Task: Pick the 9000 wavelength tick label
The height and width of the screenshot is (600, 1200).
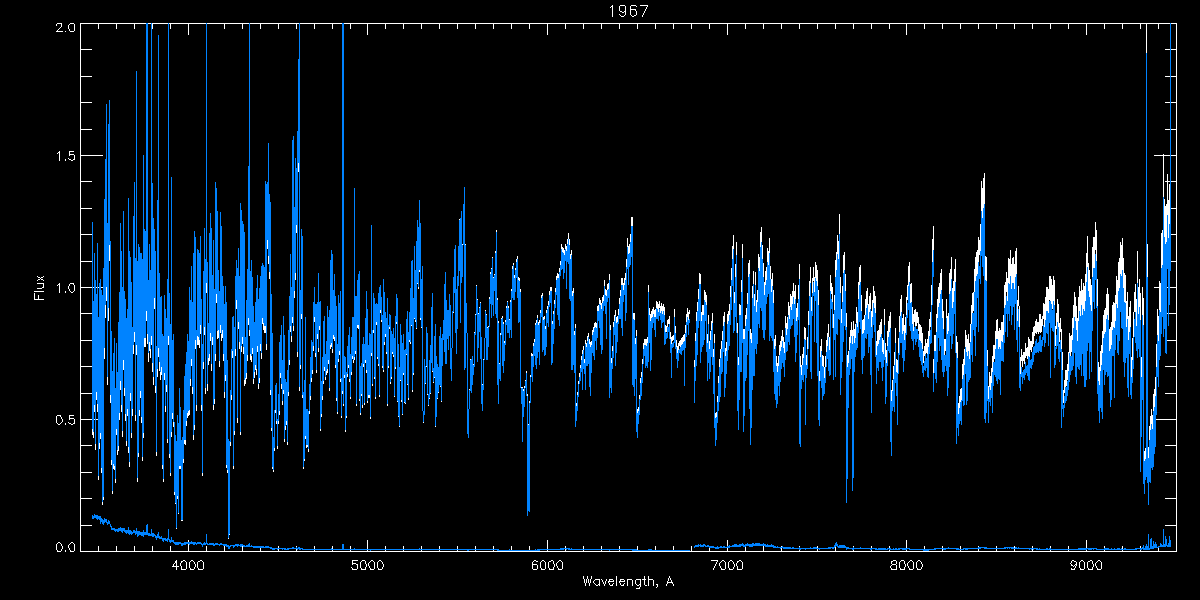Action: tap(1086, 565)
